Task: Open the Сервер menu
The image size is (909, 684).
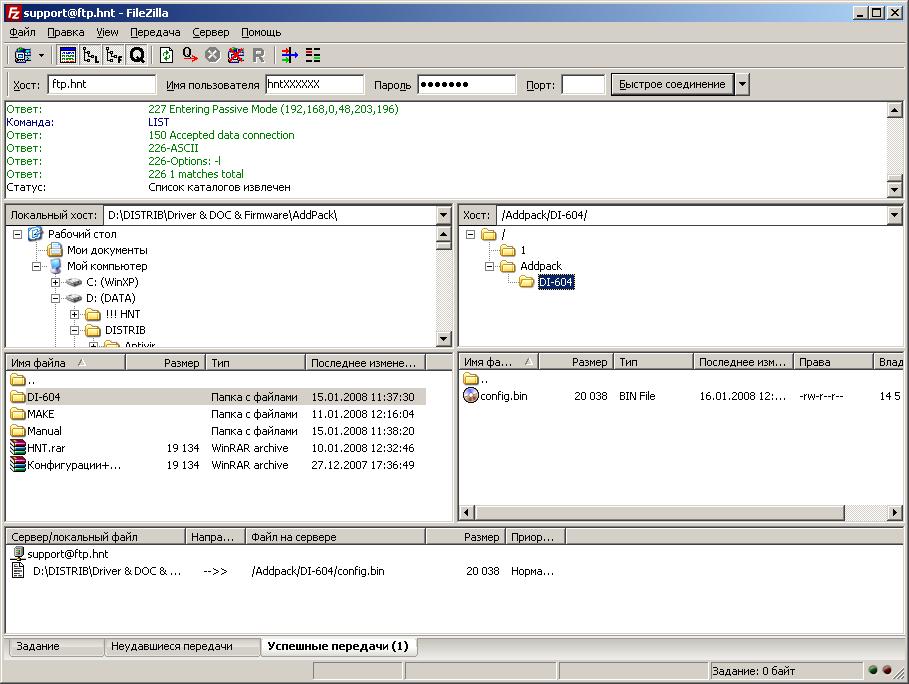Action: pyautogui.click(x=210, y=32)
